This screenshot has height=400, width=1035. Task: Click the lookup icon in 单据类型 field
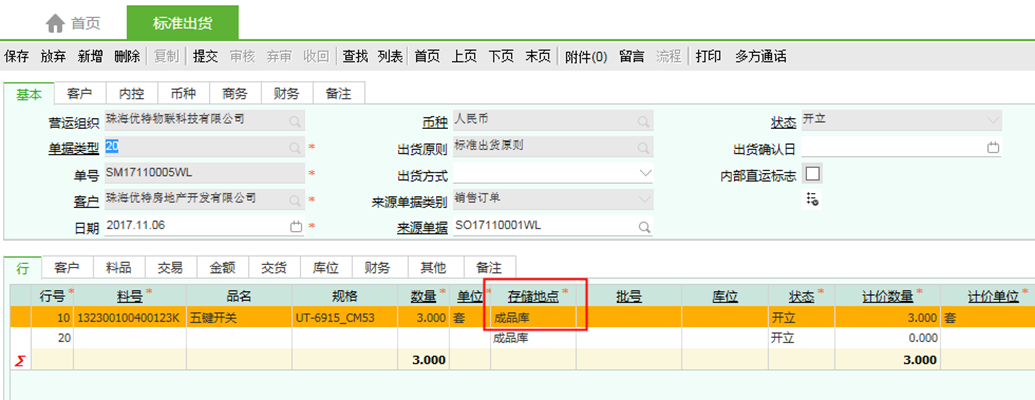[x=295, y=147]
